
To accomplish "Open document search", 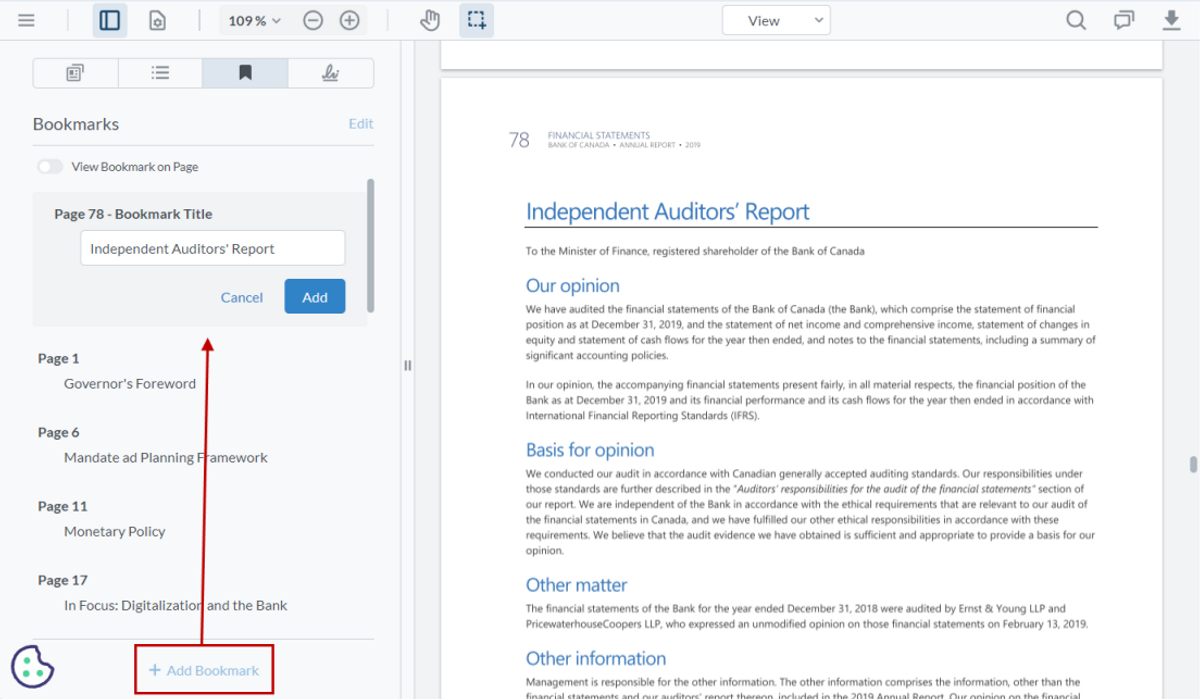I will click(1076, 19).
